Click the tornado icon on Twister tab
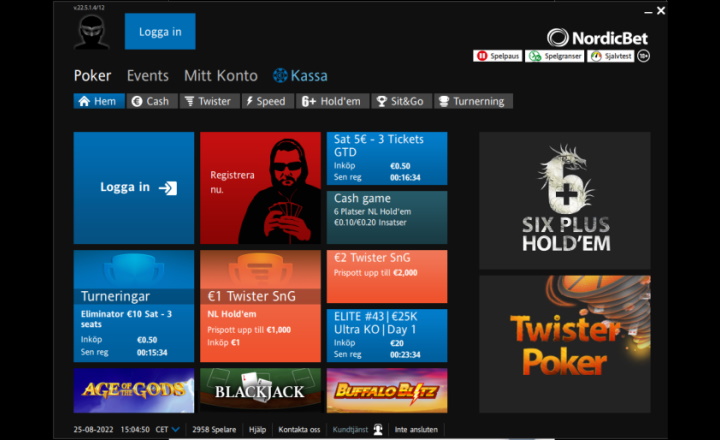This screenshot has width=720, height=440. tap(189, 102)
